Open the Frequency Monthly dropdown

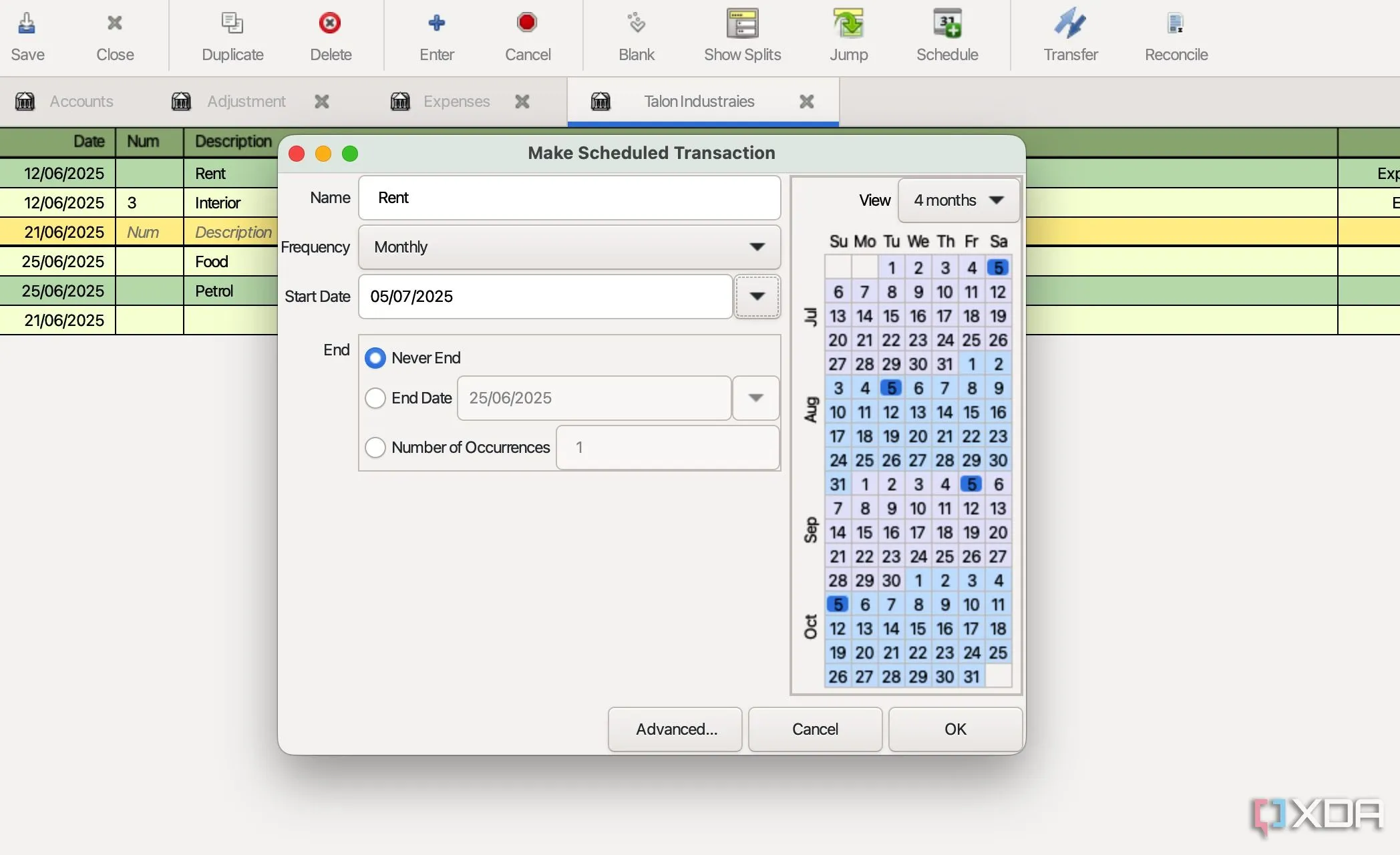[x=569, y=247]
